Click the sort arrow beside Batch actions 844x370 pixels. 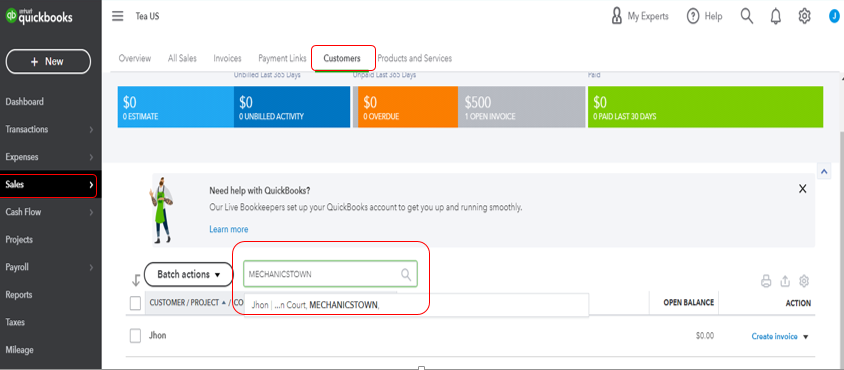136,280
